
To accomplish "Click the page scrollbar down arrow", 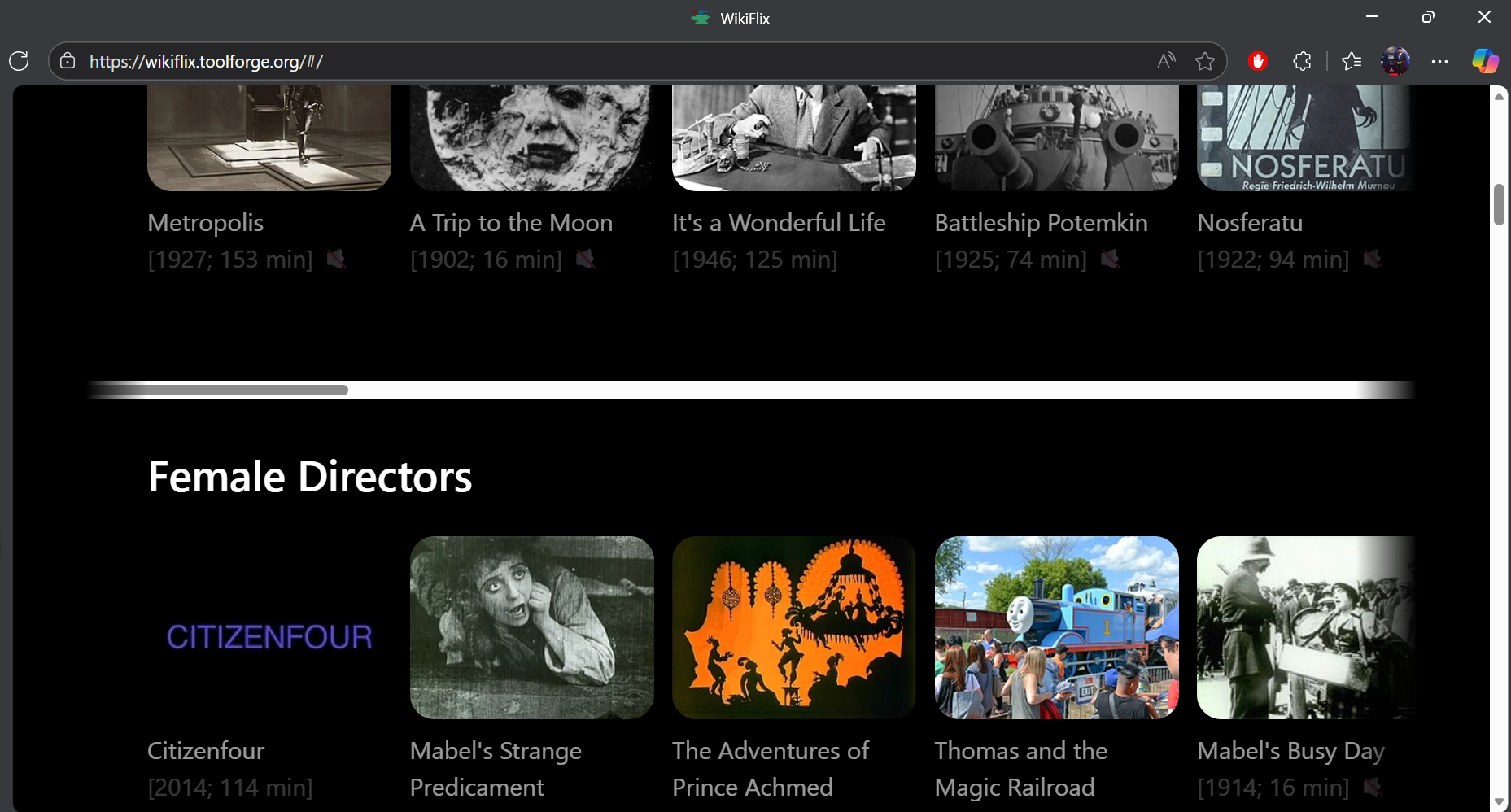I will [1499, 802].
